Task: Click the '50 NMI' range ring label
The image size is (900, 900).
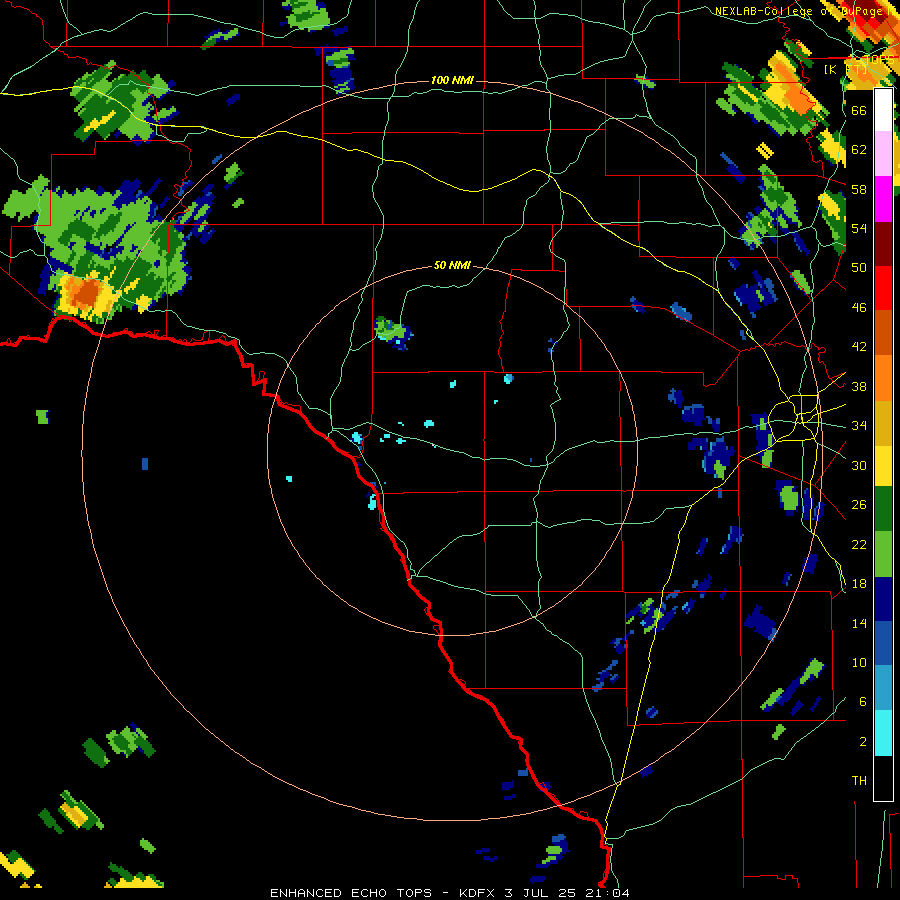Action: [x=452, y=265]
